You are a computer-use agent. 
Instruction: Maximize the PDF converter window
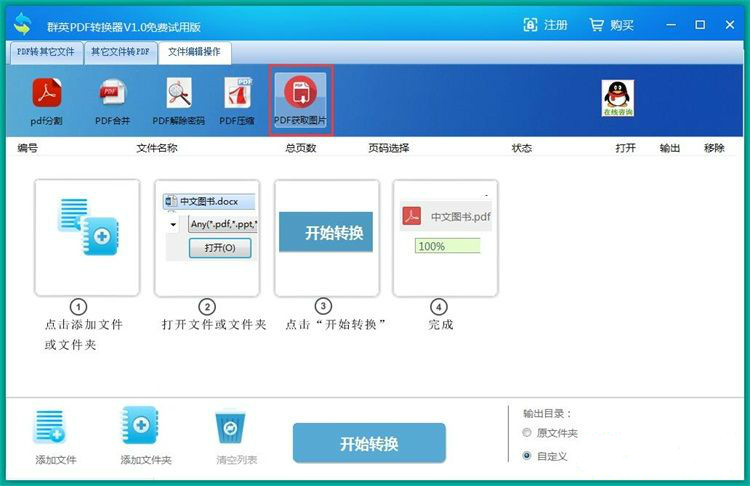(700, 25)
